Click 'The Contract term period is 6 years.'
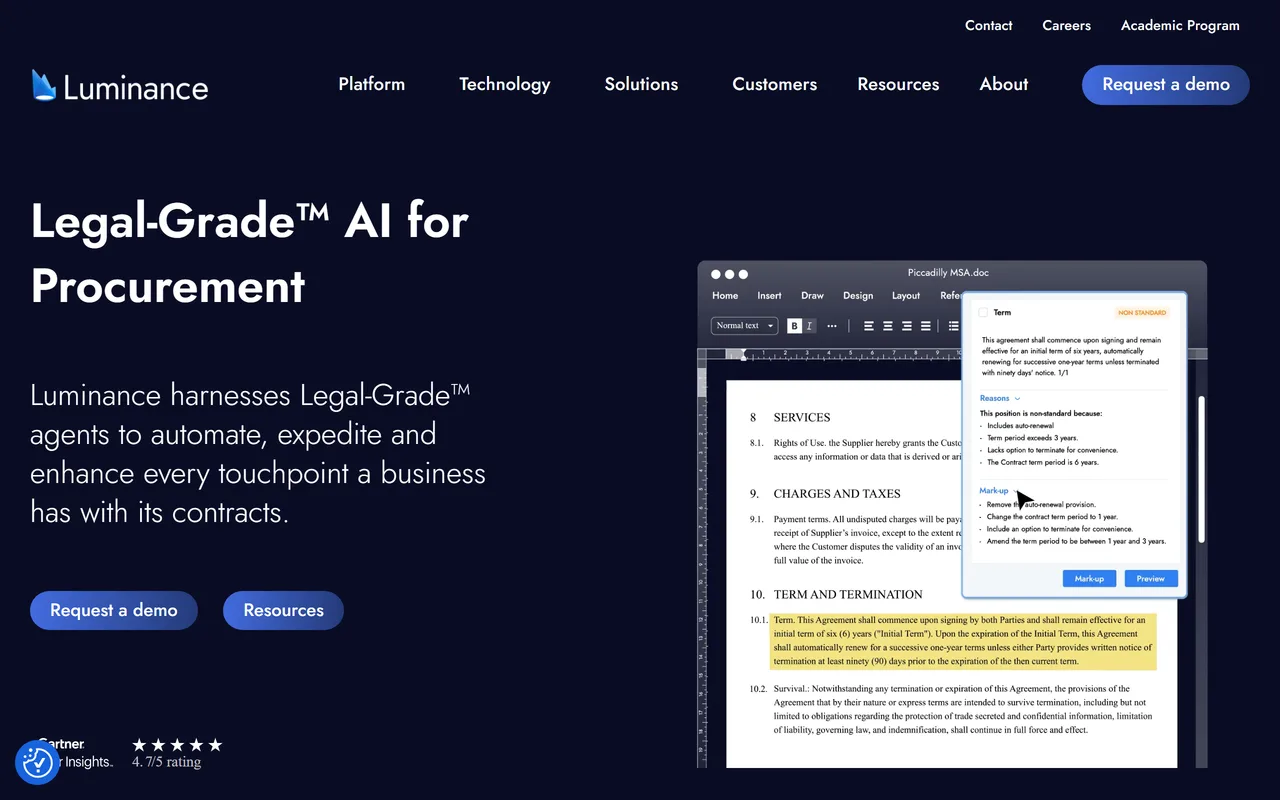Viewport: 1280px width, 800px height. coord(1043,462)
